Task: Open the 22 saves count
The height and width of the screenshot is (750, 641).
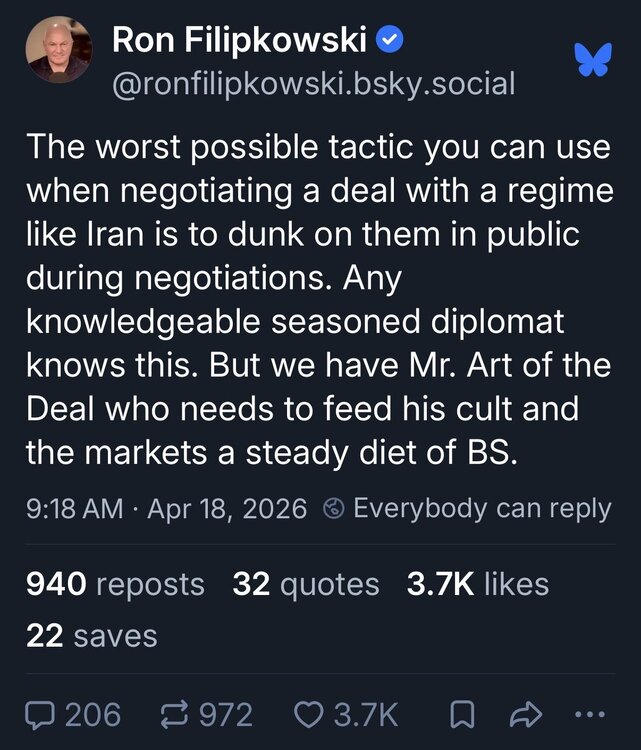Action: (92, 636)
